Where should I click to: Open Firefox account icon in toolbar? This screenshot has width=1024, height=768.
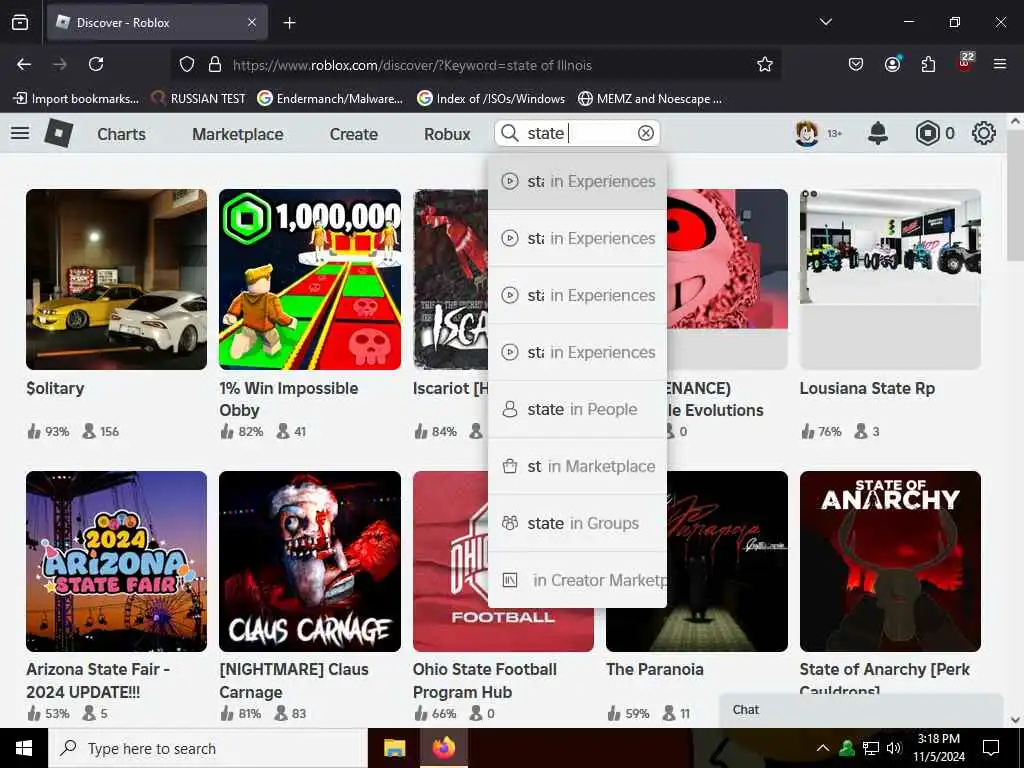point(892,64)
